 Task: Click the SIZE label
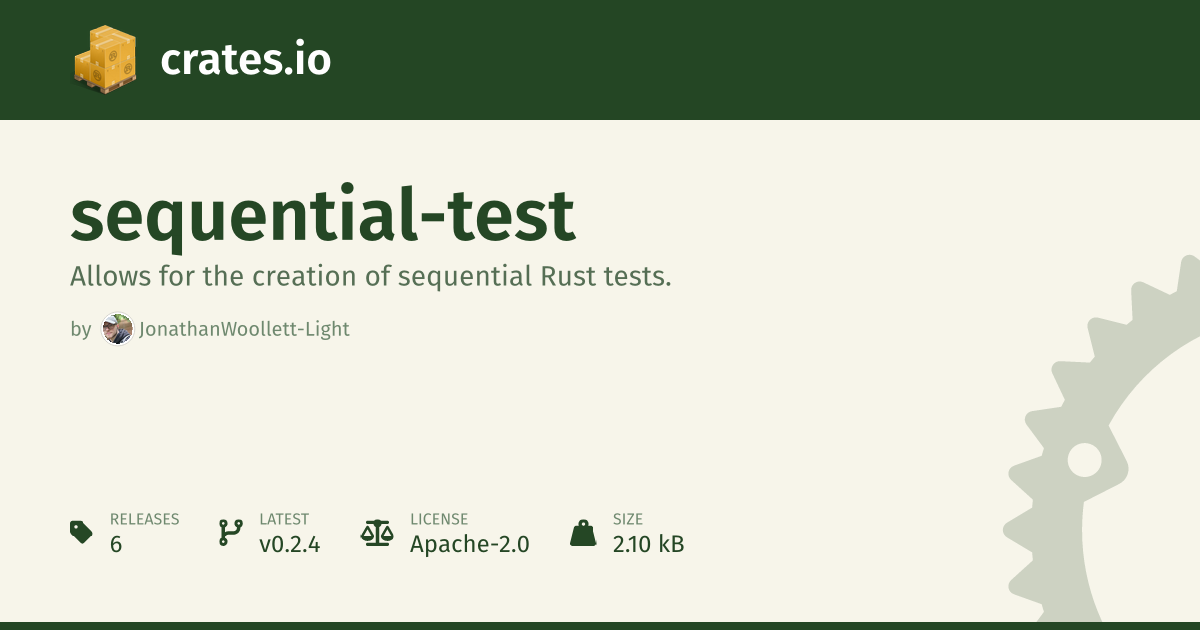[x=628, y=519]
